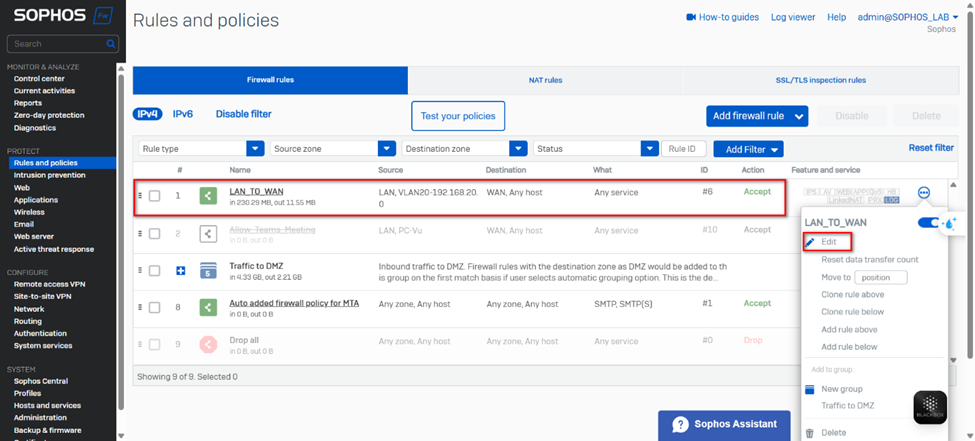Click the How-to guides video icon
The width and height of the screenshot is (975, 441).
(690, 17)
